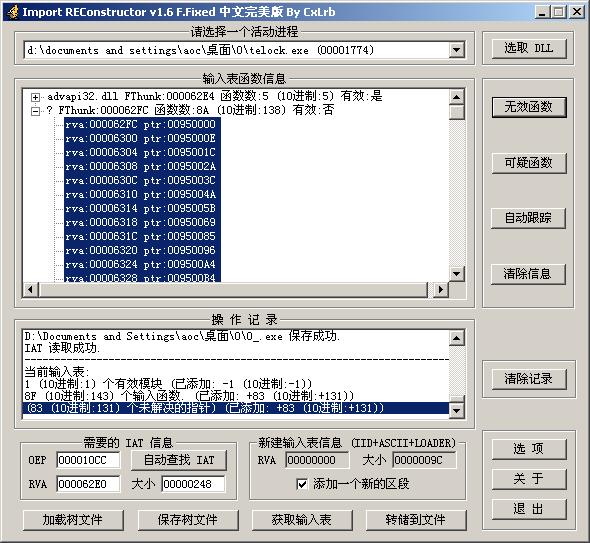Select row rva:00006320 ptr:00950096
590x543 pixels.
pyautogui.click(x=142, y=250)
